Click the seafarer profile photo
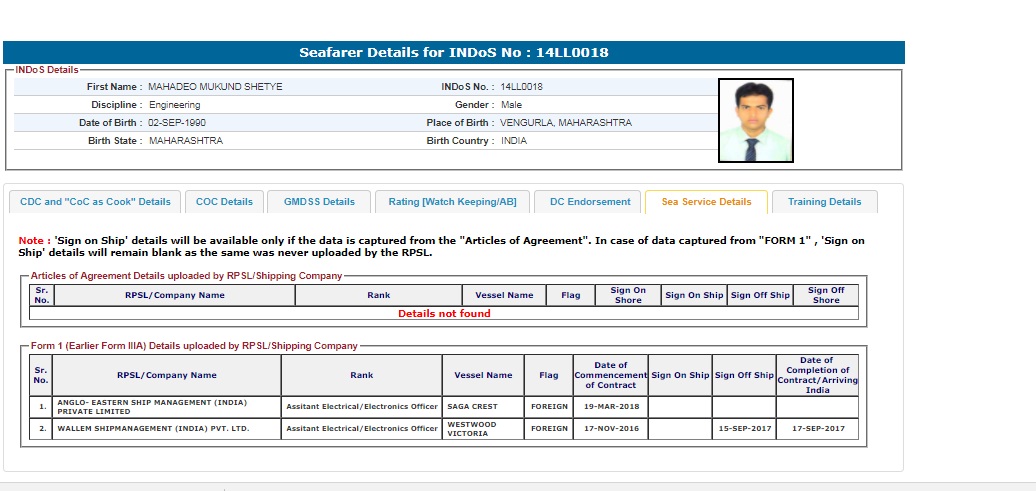This screenshot has width=1036, height=491. pyautogui.click(x=756, y=120)
